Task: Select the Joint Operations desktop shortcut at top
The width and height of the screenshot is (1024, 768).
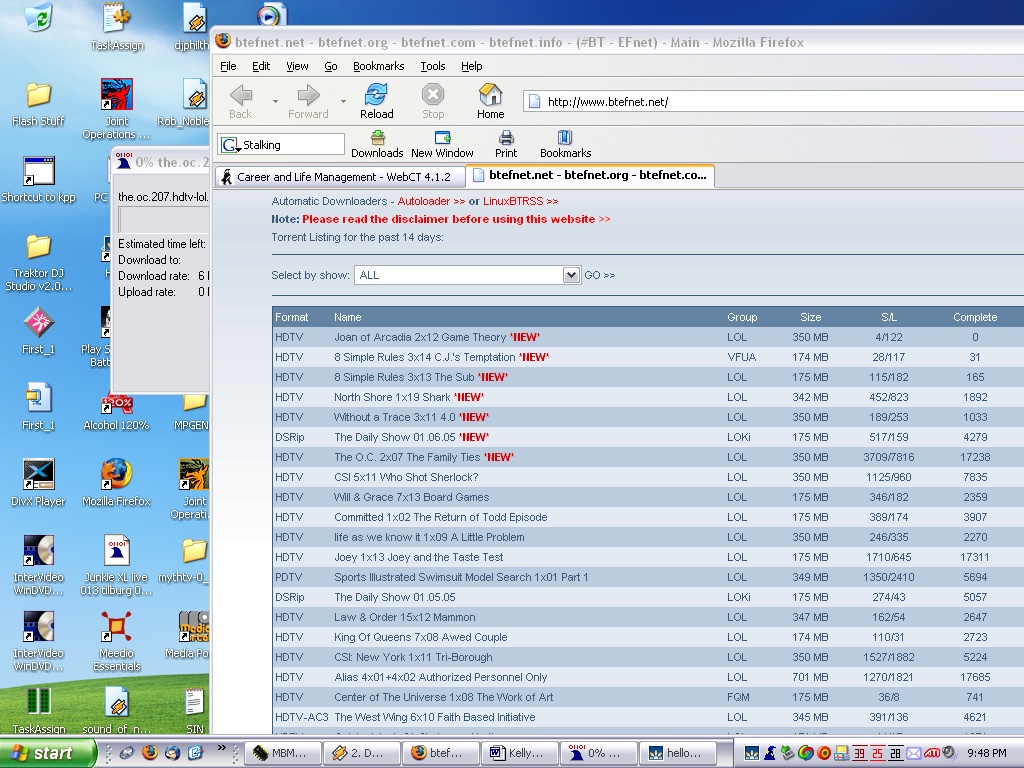Action: click(116, 109)
